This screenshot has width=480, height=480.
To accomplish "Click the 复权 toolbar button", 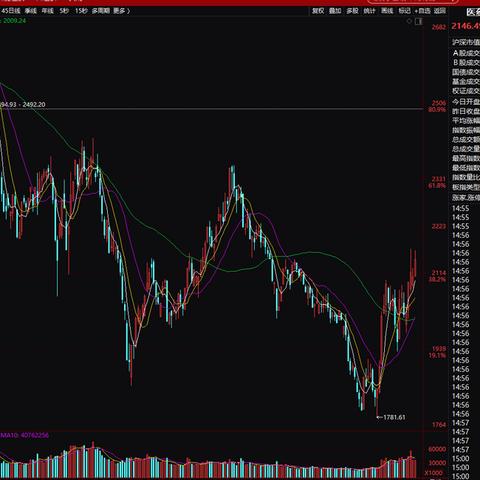I will tap(318, 11).
